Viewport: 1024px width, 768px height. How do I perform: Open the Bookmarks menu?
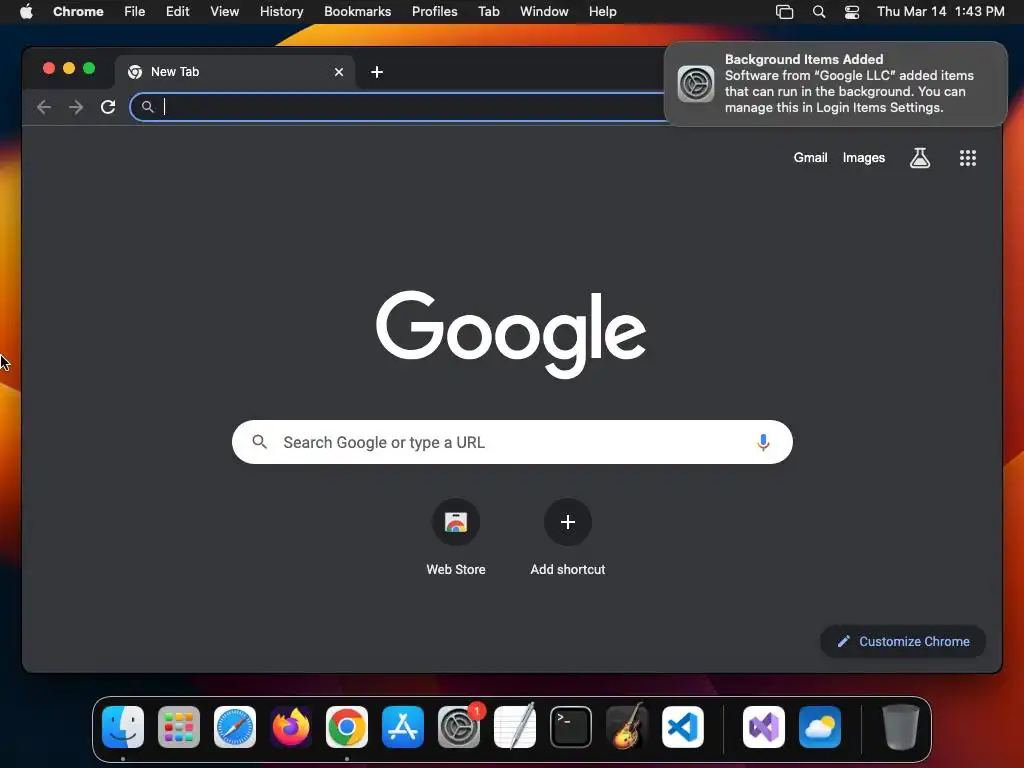357,12
